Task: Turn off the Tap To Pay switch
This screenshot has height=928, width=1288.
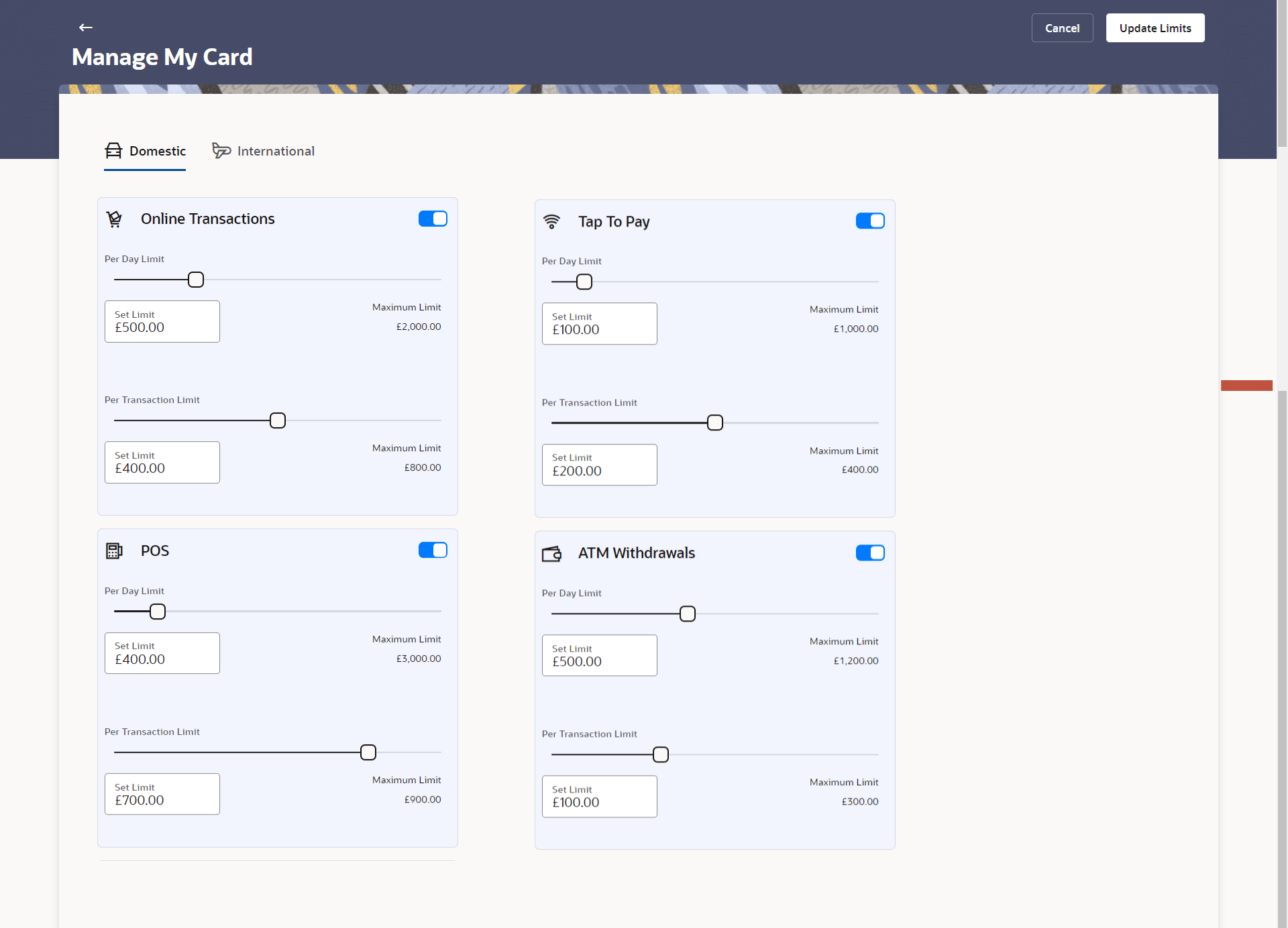Action: click(x=870, y=221)
